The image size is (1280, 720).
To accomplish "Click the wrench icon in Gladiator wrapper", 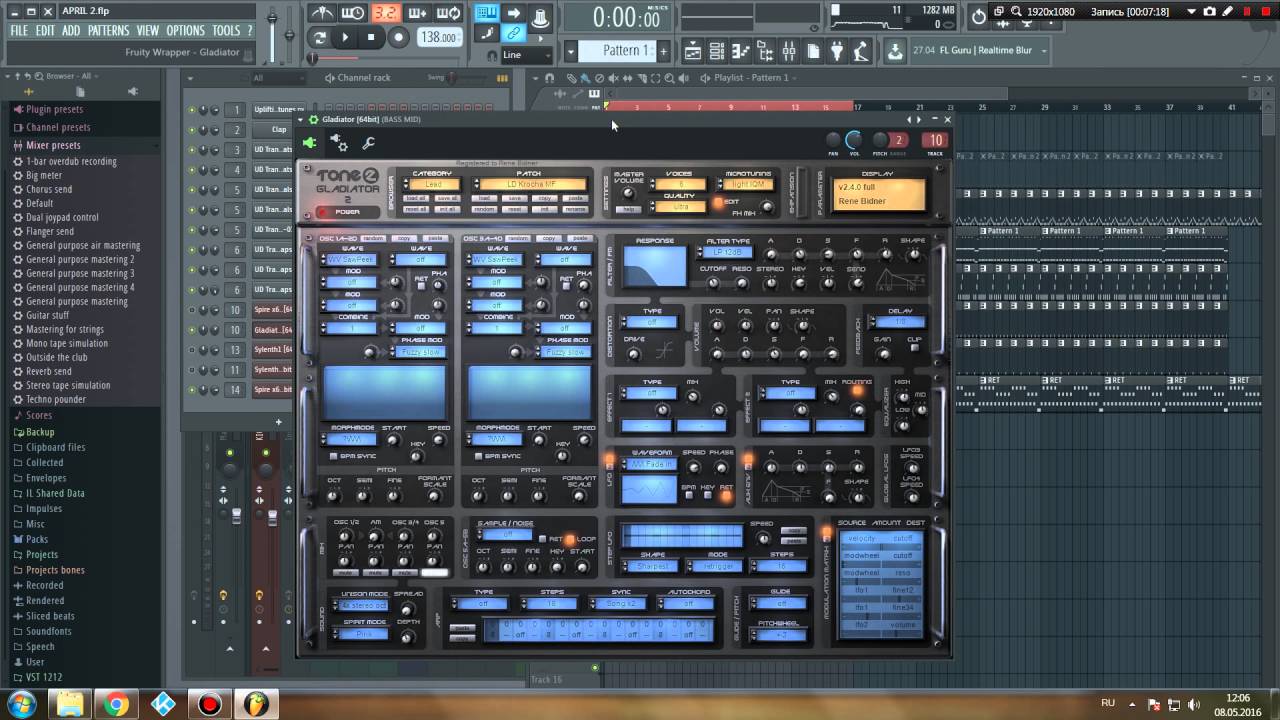I will click(x=369, y=144).
